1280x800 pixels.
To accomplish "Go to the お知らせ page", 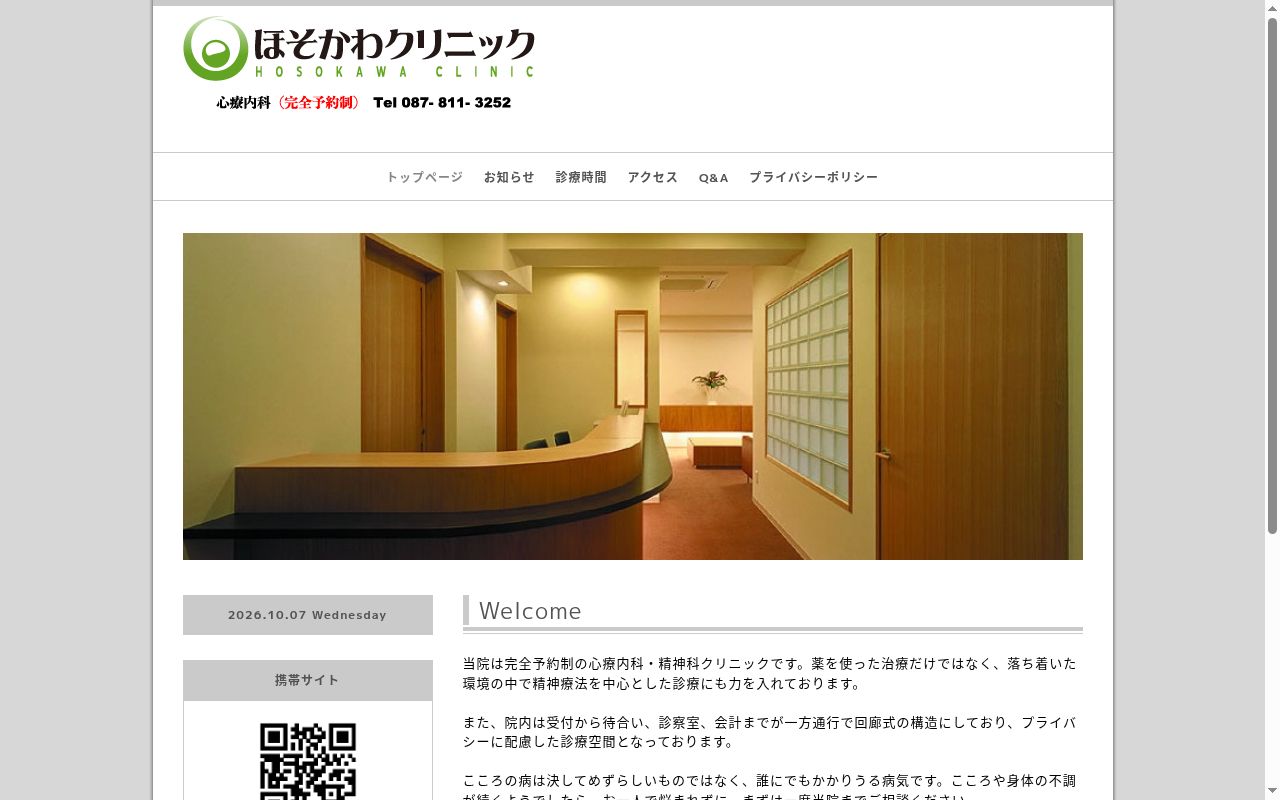I will tap(509, 177).
